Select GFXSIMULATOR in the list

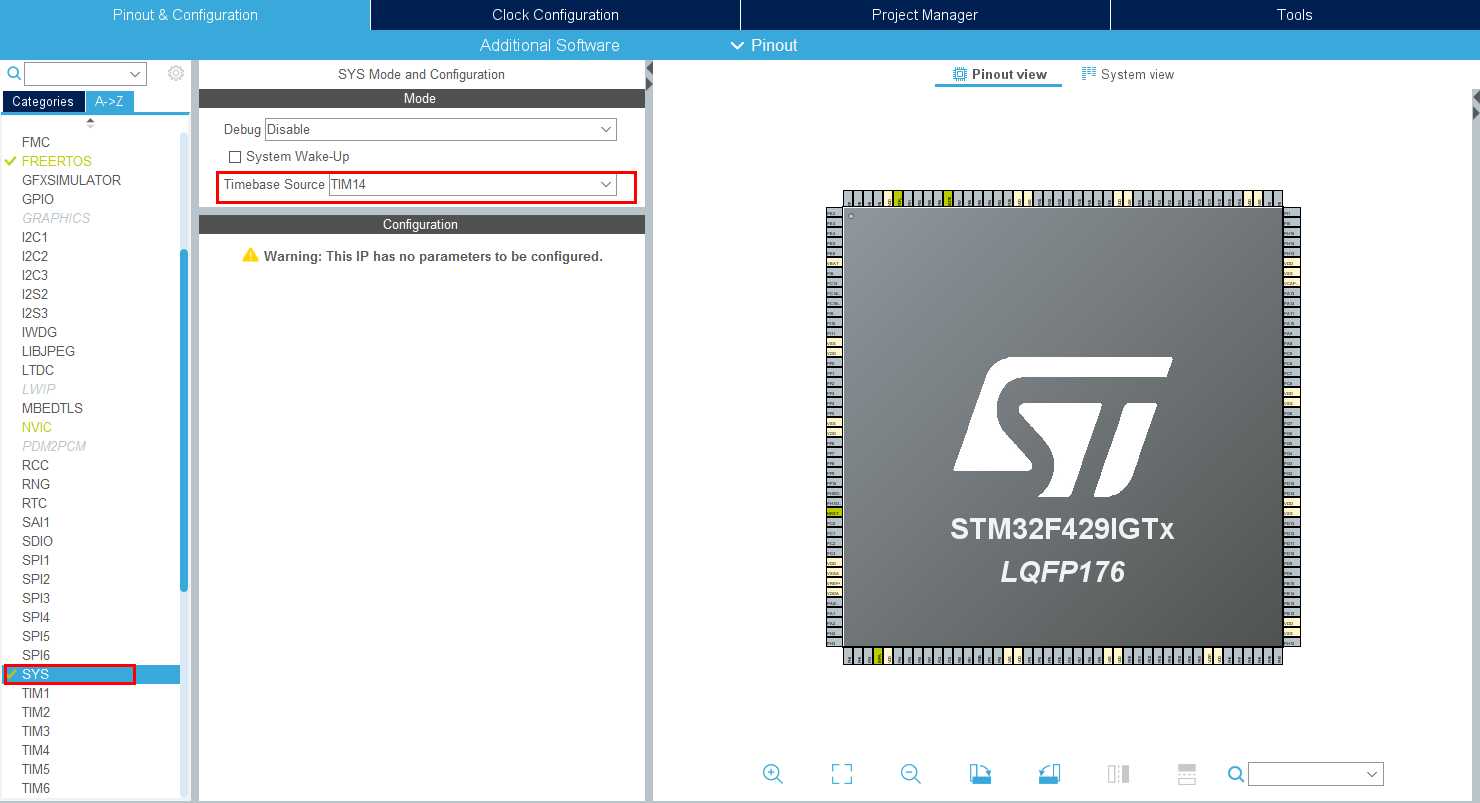tap(71, 180)
